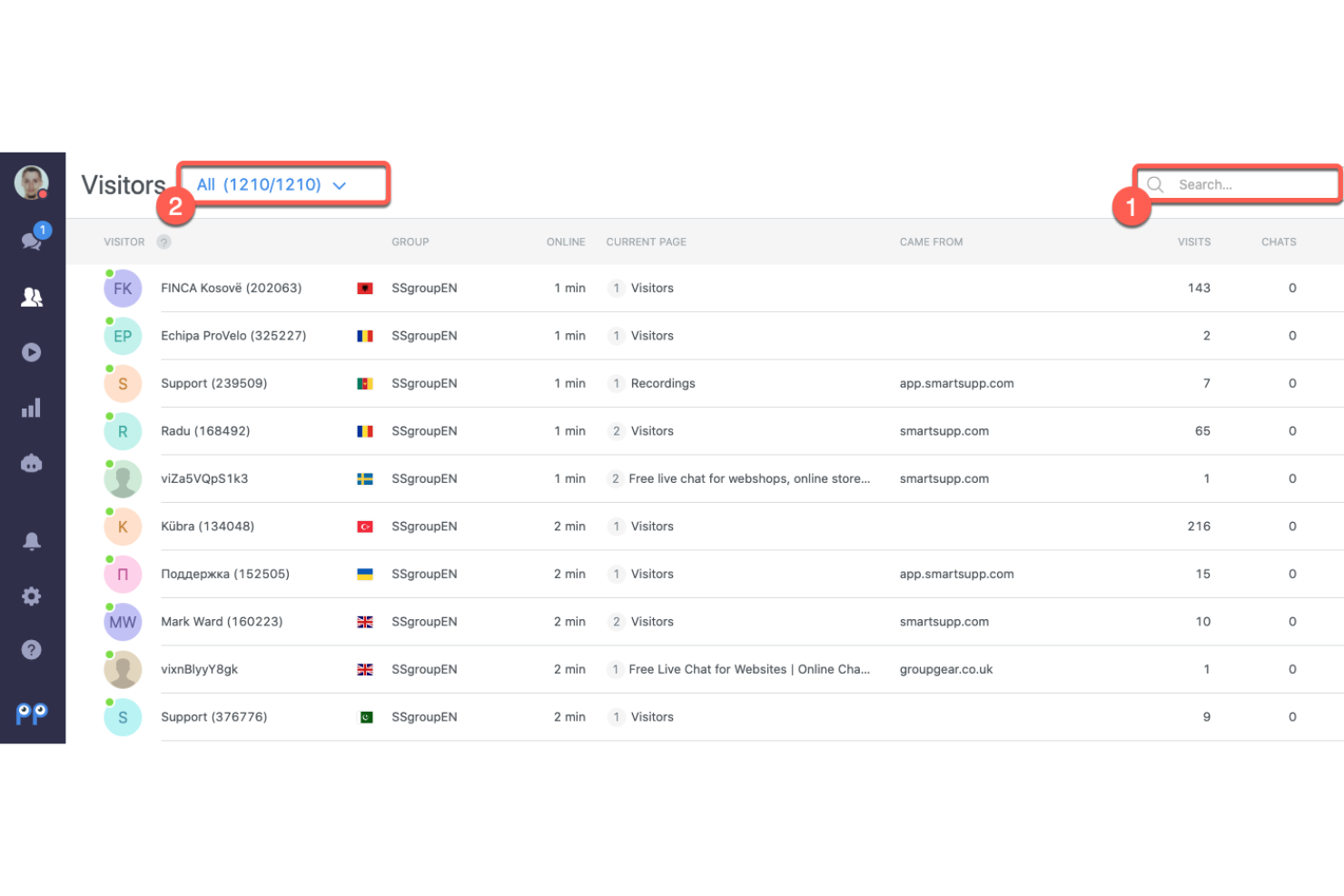Select visitor Mark Ward (160223)
Screen dimensions: 1344x896
pos(222,622)
